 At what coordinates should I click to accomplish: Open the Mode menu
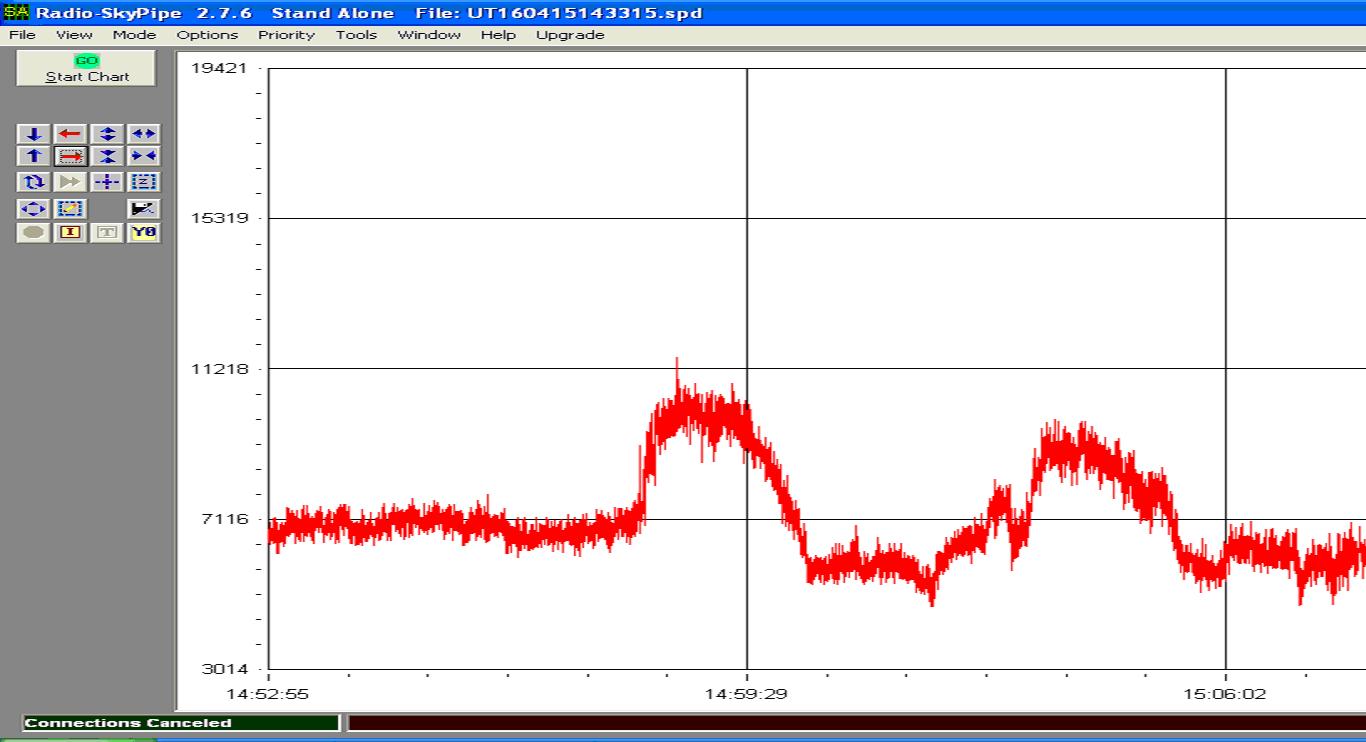[134, 35]
